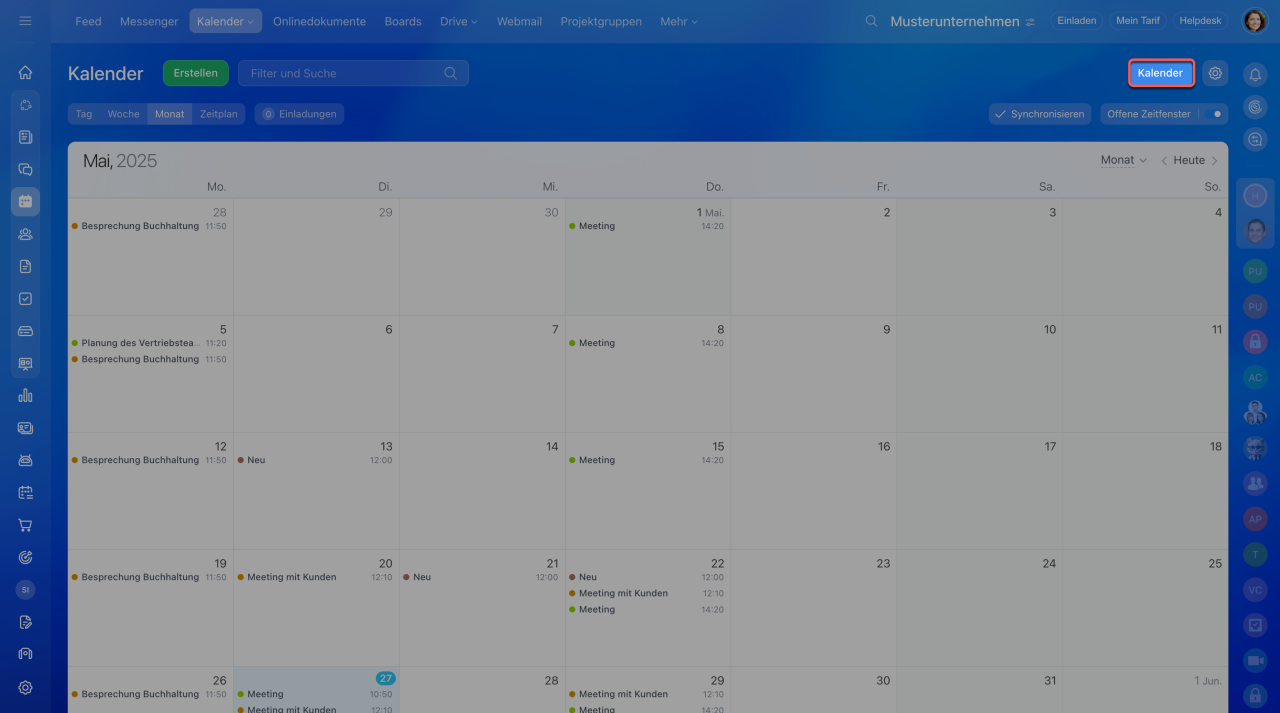Open the hamburger menu at top left
1280x713 pixels.
coord(25,21)
